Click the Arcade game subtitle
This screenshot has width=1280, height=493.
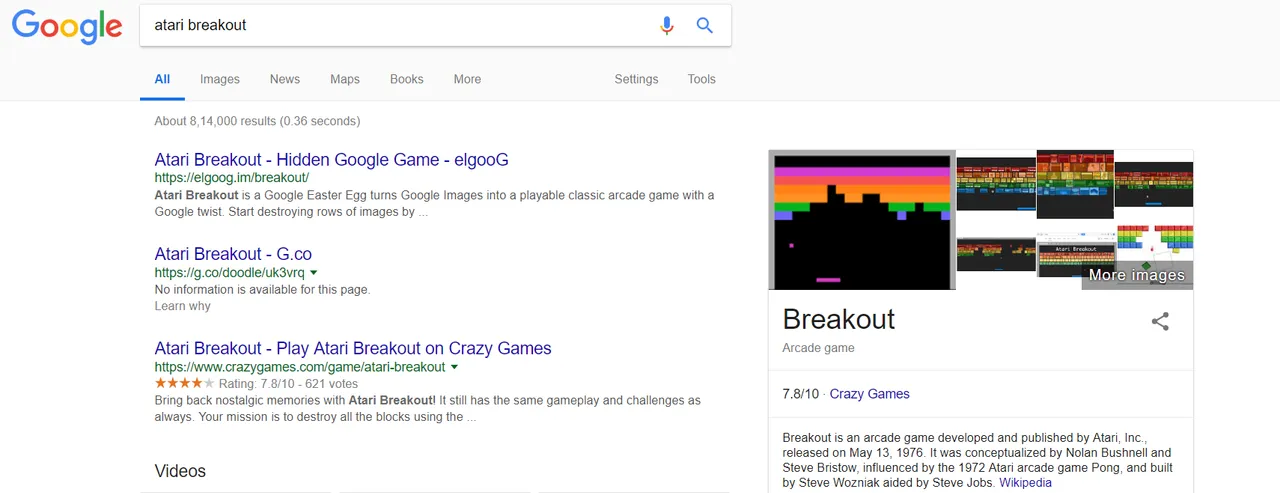819,348
